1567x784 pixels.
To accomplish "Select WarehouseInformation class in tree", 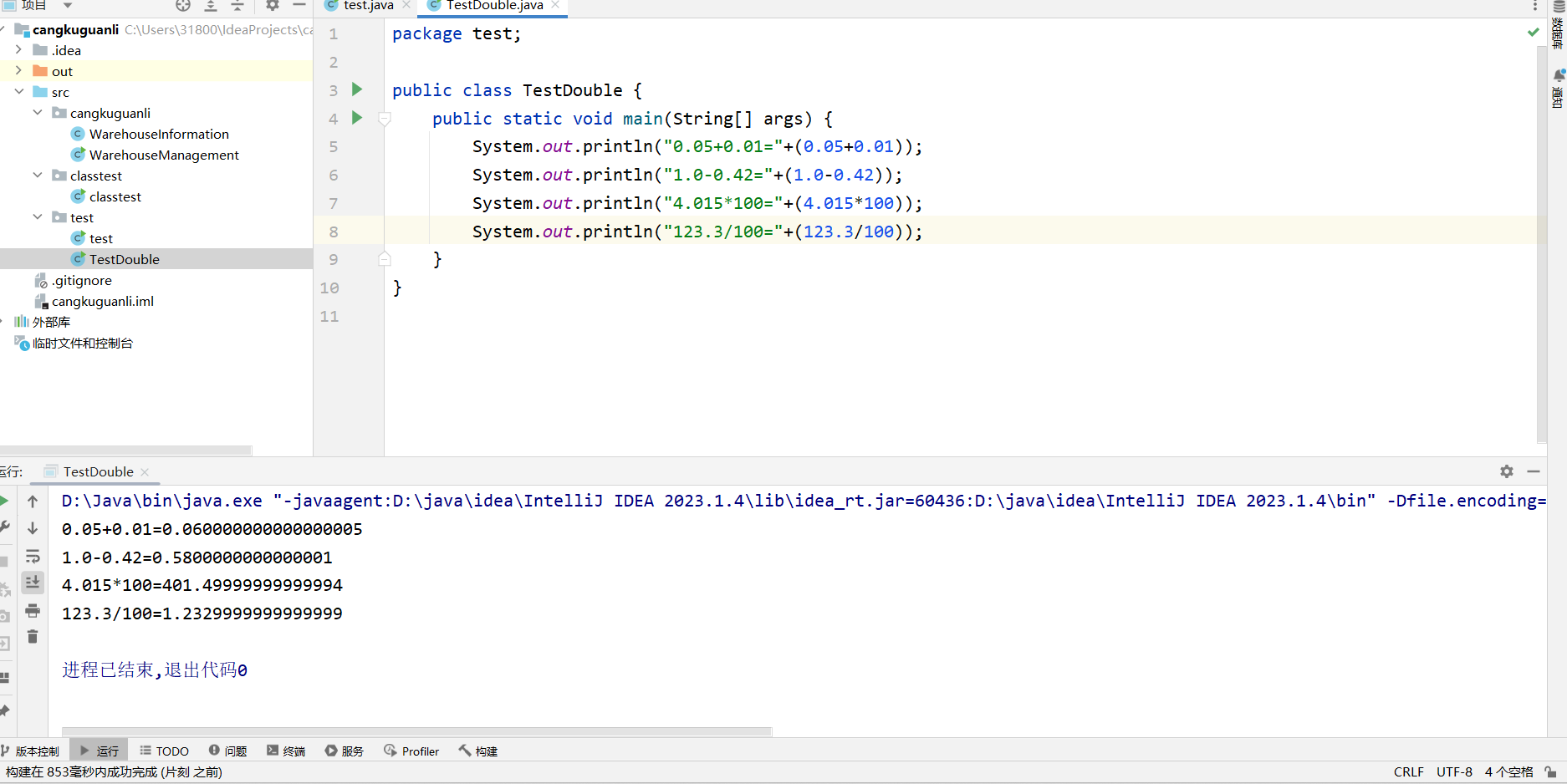I will [x=159, y=134].
